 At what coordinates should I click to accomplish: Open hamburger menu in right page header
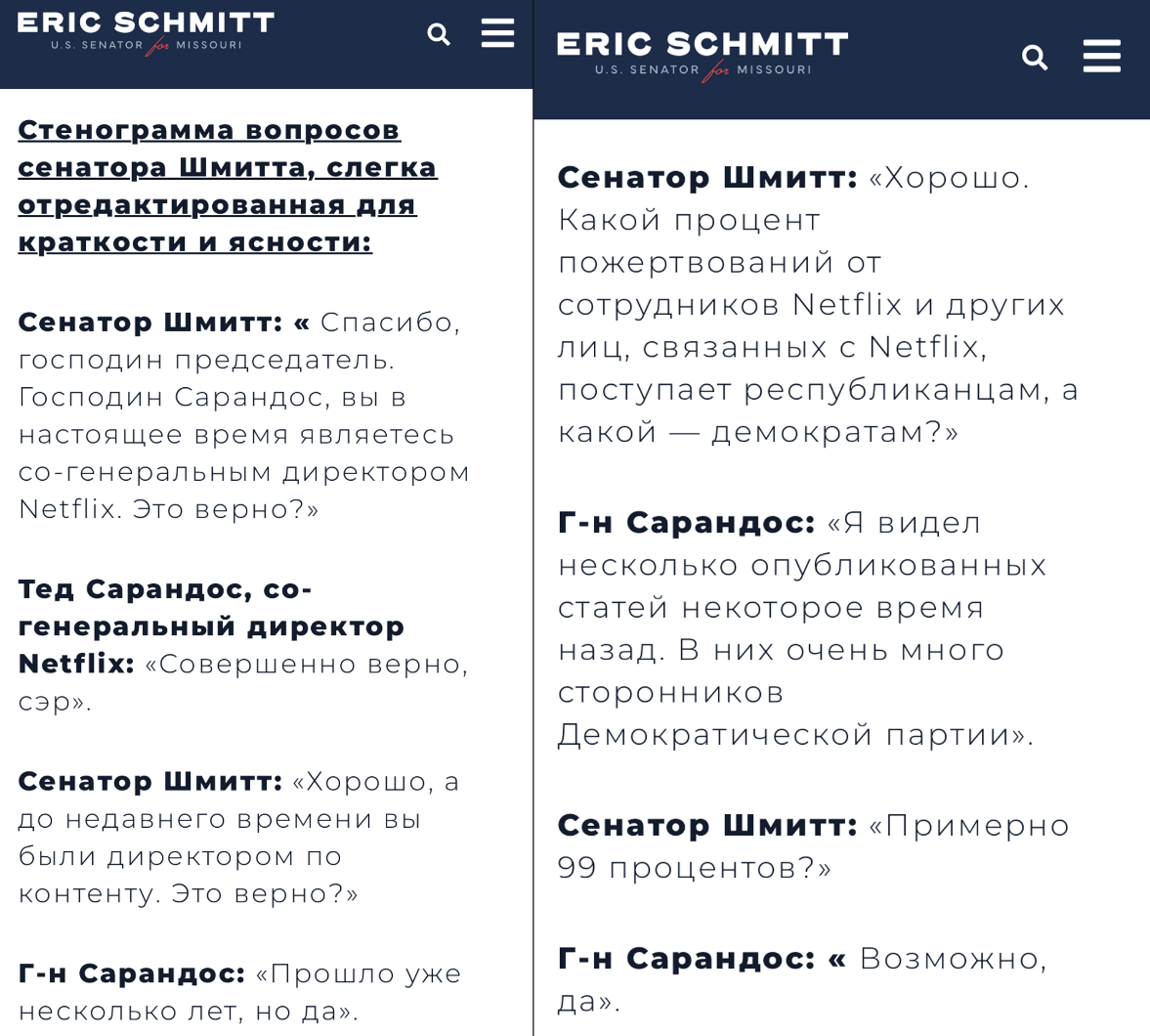coord(1101,57)
